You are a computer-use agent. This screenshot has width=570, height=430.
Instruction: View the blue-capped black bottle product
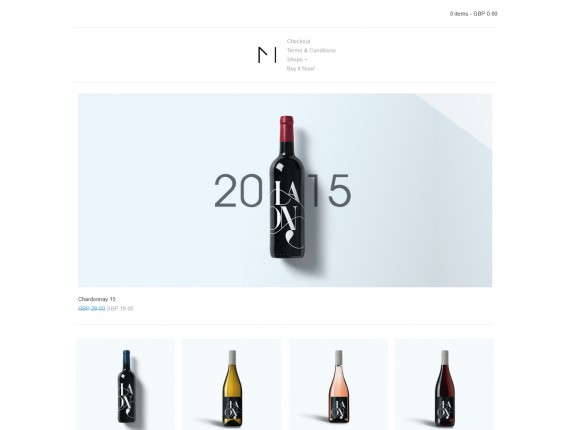[x=126, y=385]
